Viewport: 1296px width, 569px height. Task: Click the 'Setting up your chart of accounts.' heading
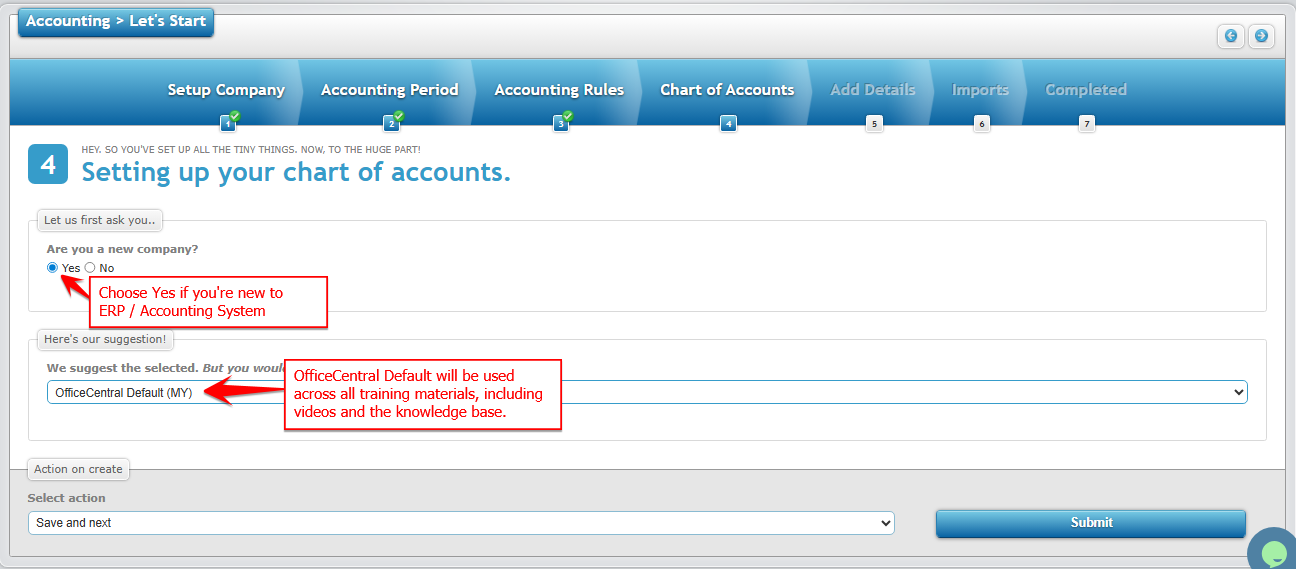click(x=296, y=172)
